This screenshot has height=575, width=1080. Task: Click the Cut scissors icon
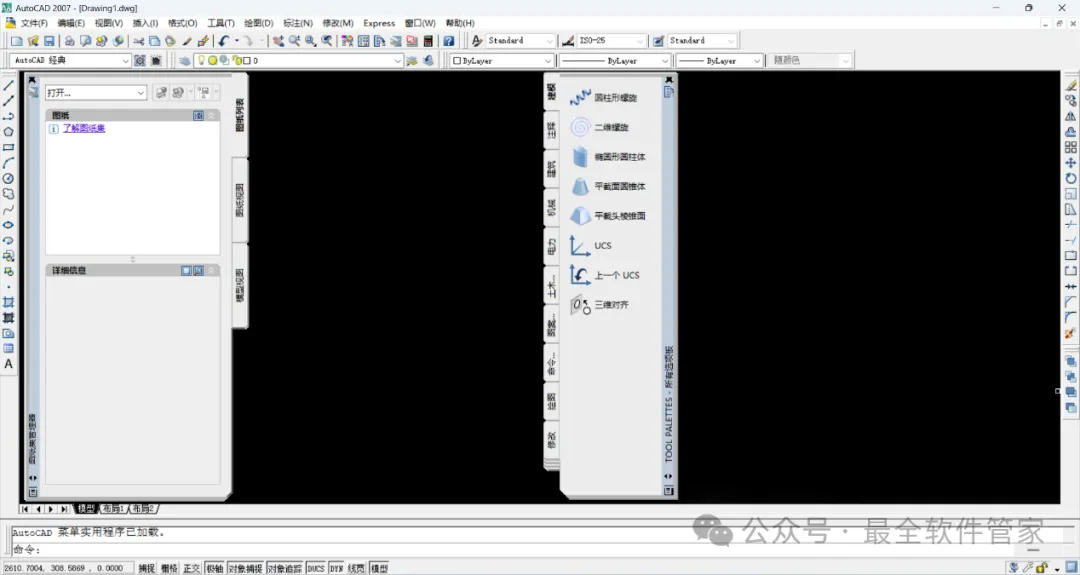(x=138, y=41)
